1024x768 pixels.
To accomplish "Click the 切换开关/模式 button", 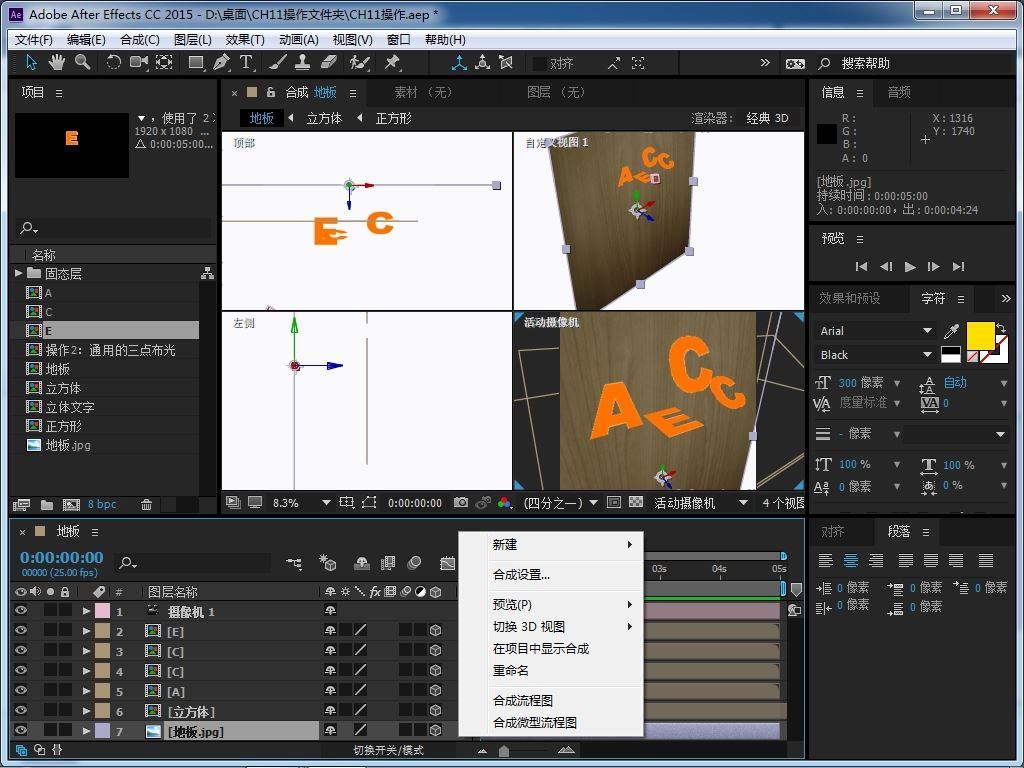I will click(389, 750).
